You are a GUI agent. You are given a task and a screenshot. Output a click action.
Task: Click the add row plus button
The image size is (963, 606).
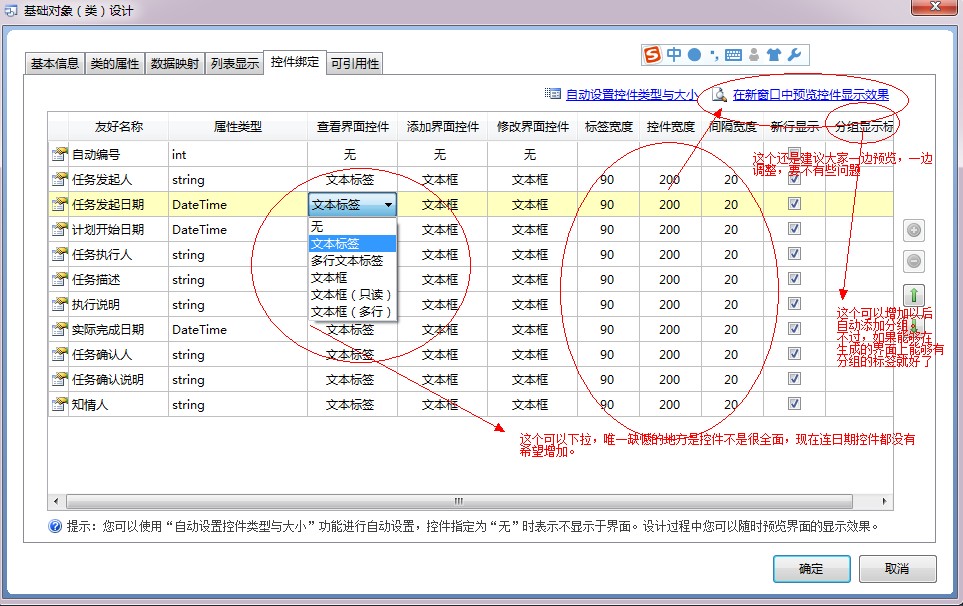(x=913, y=230)
